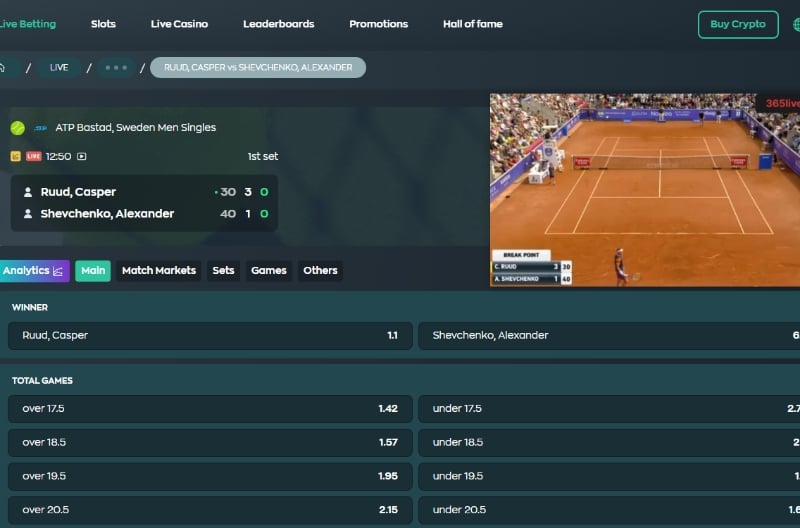The height and width of the screenshot is (528, 800).
Task: Select under 20.5 total games
Action: (609, 510)
